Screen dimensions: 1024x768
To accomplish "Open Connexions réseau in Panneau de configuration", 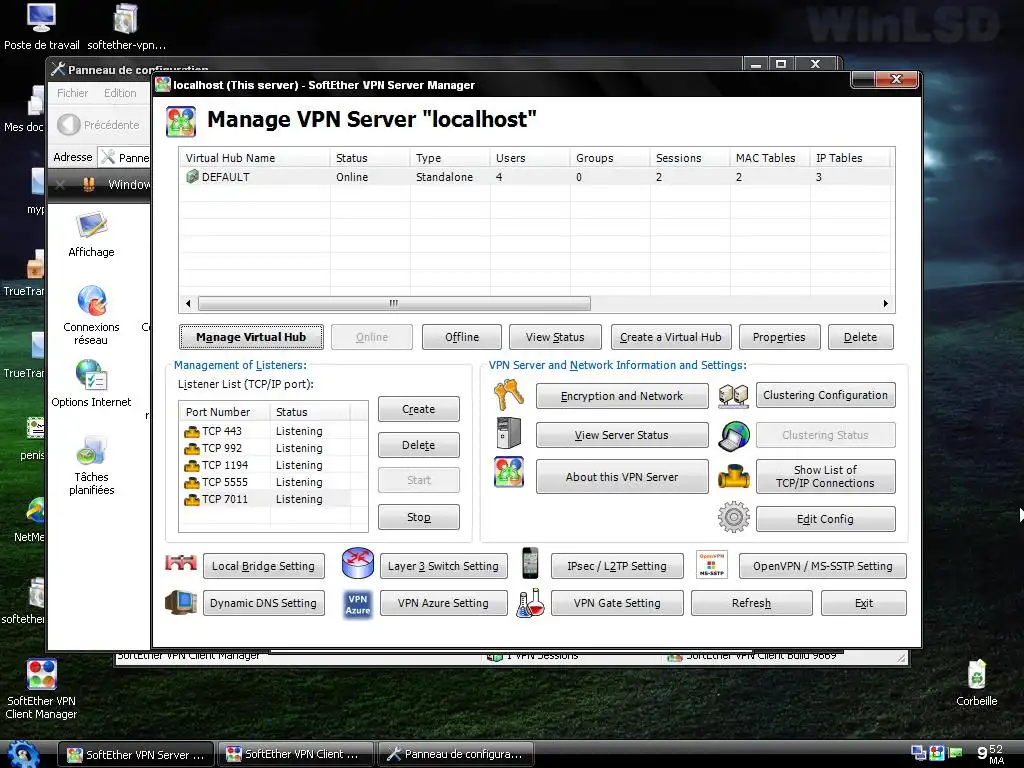I will [91, 315].
